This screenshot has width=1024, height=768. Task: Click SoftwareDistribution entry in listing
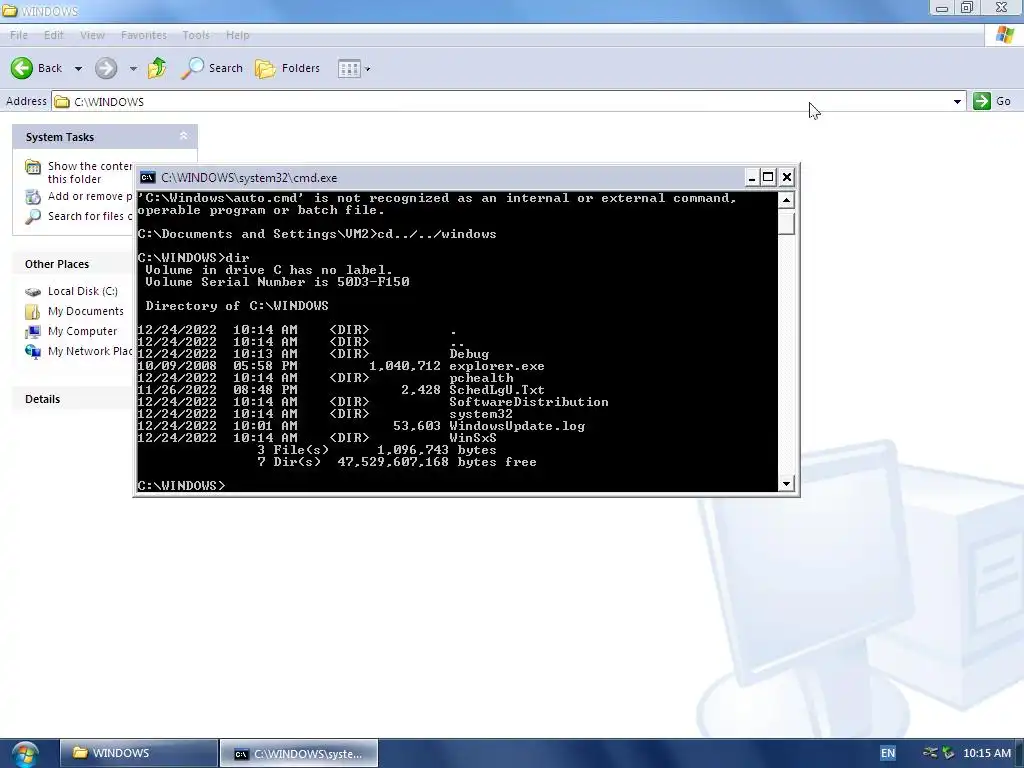(x=529, y=402)
